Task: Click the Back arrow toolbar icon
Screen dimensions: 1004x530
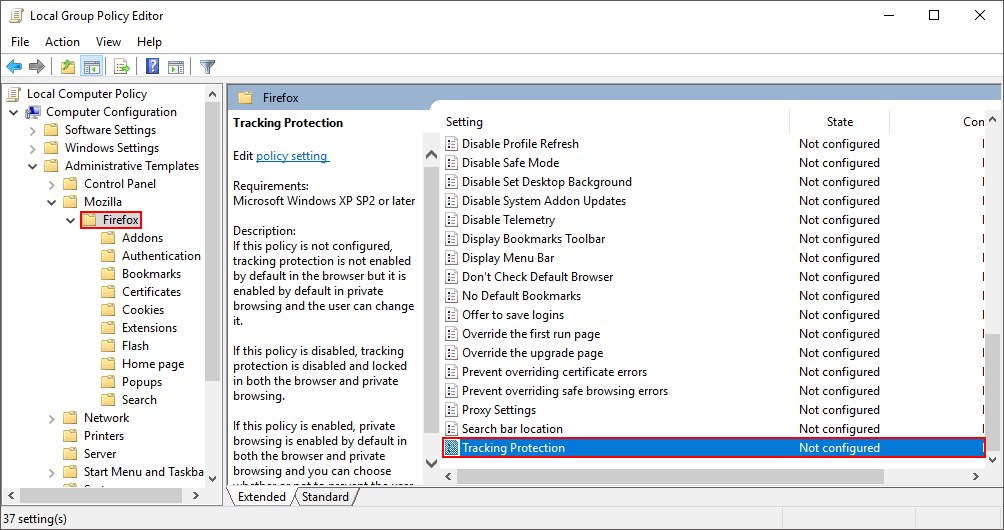Action: point(14,66)
